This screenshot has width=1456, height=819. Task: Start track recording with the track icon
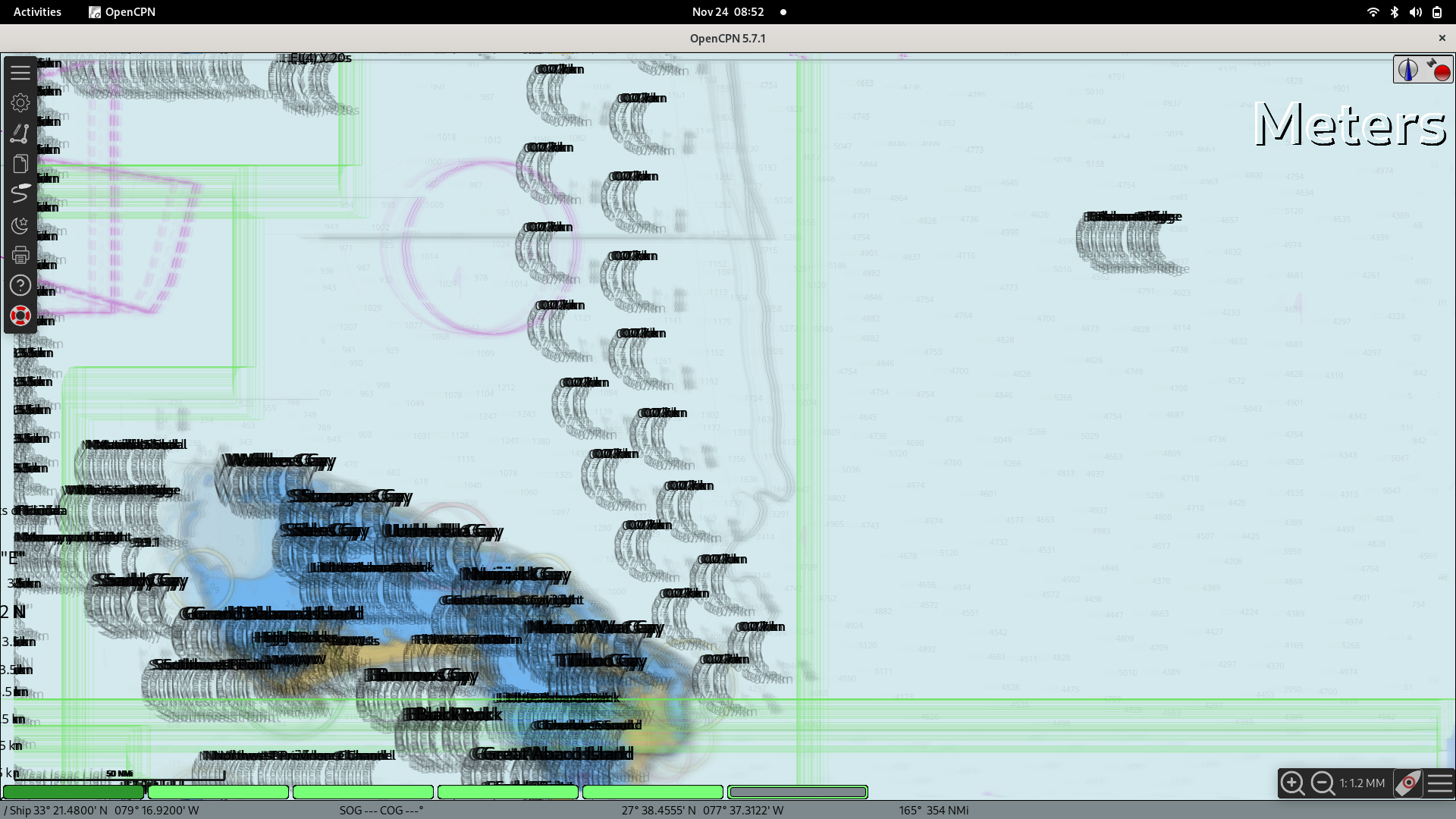pos(20,194)
